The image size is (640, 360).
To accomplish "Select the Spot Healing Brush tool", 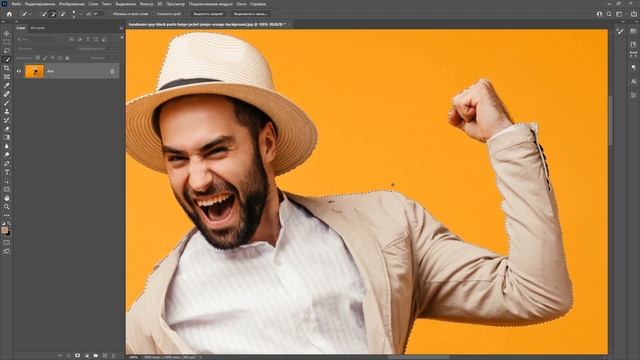I will (7, 94).
